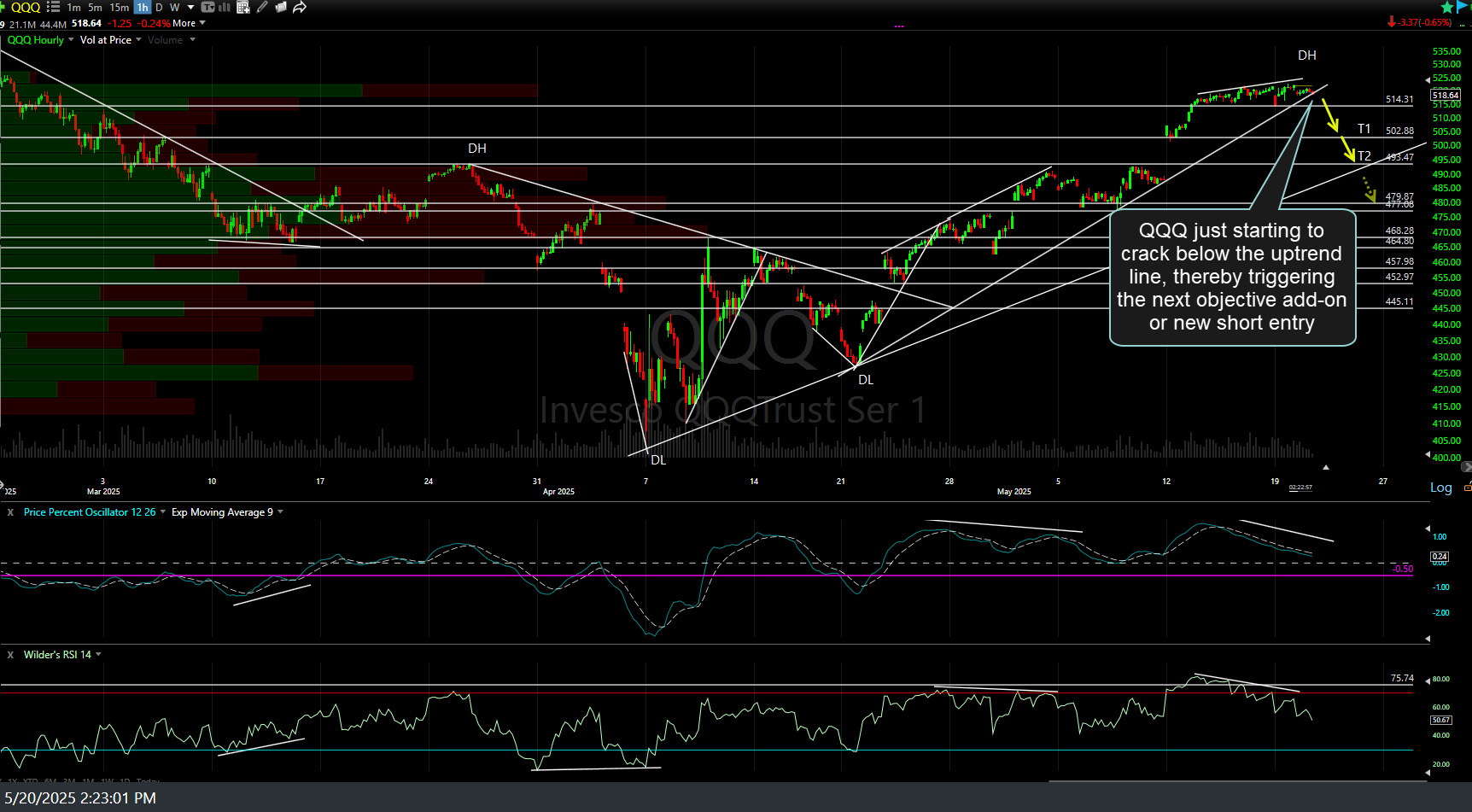Click the folder icon in the top toolbar
This screenshot has width=1472, height=812.
point(281,7)
